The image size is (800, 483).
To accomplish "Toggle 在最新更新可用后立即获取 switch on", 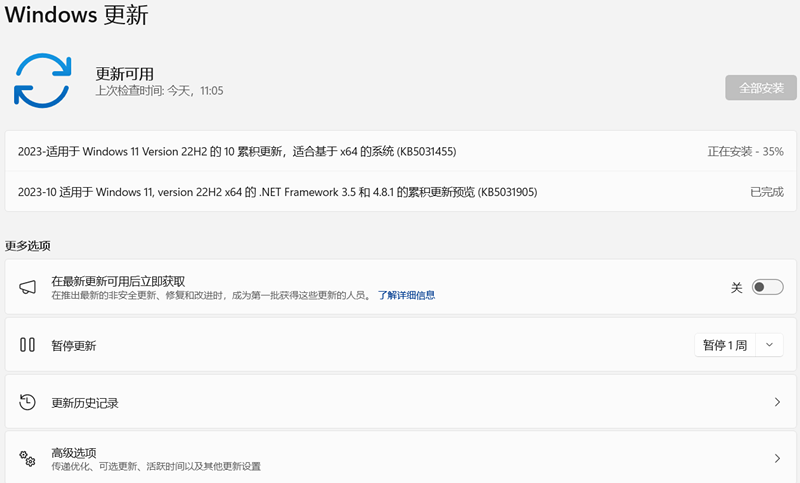I will (x=767, y=287).
